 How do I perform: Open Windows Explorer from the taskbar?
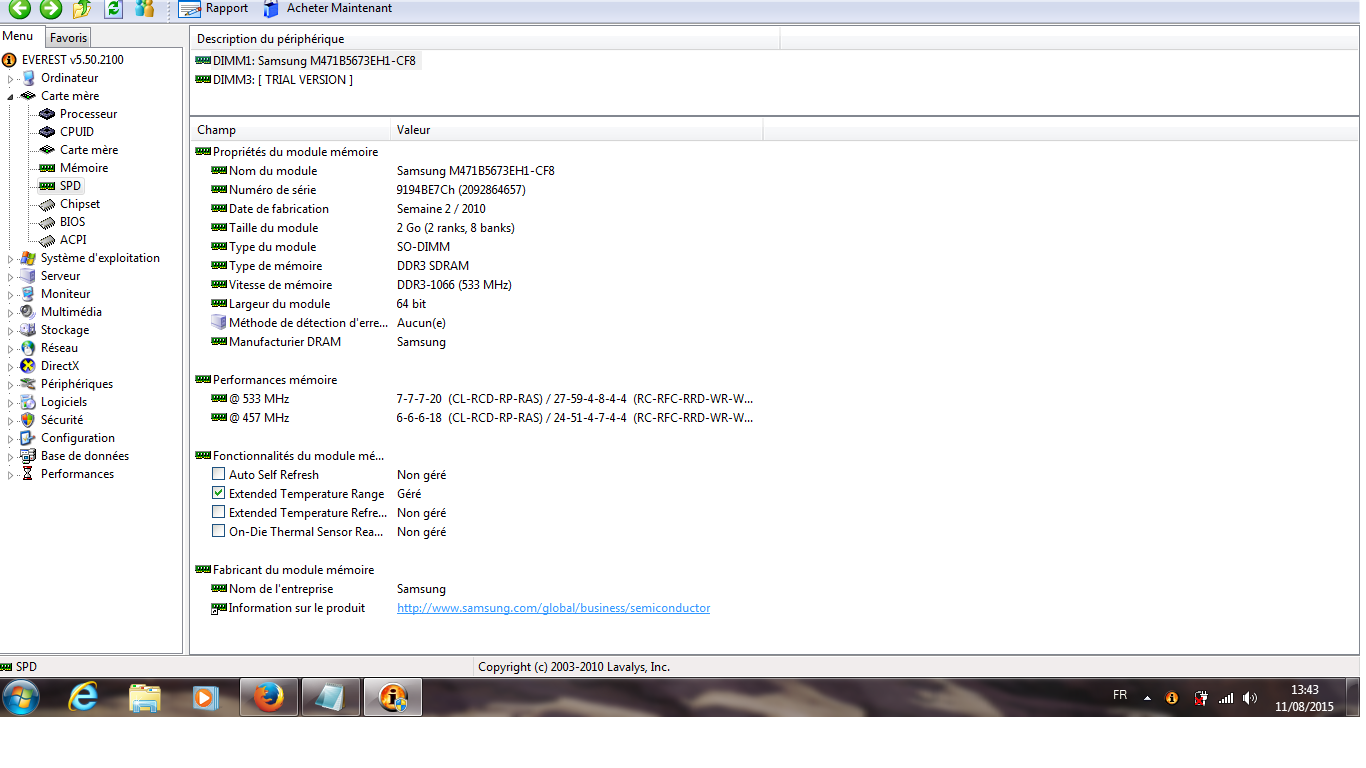[x=145, y=697]
